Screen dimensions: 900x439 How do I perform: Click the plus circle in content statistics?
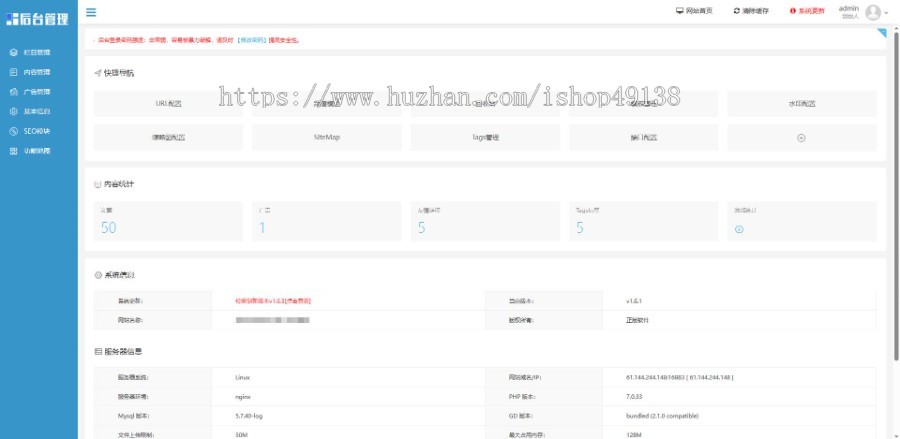click(739, 229)
